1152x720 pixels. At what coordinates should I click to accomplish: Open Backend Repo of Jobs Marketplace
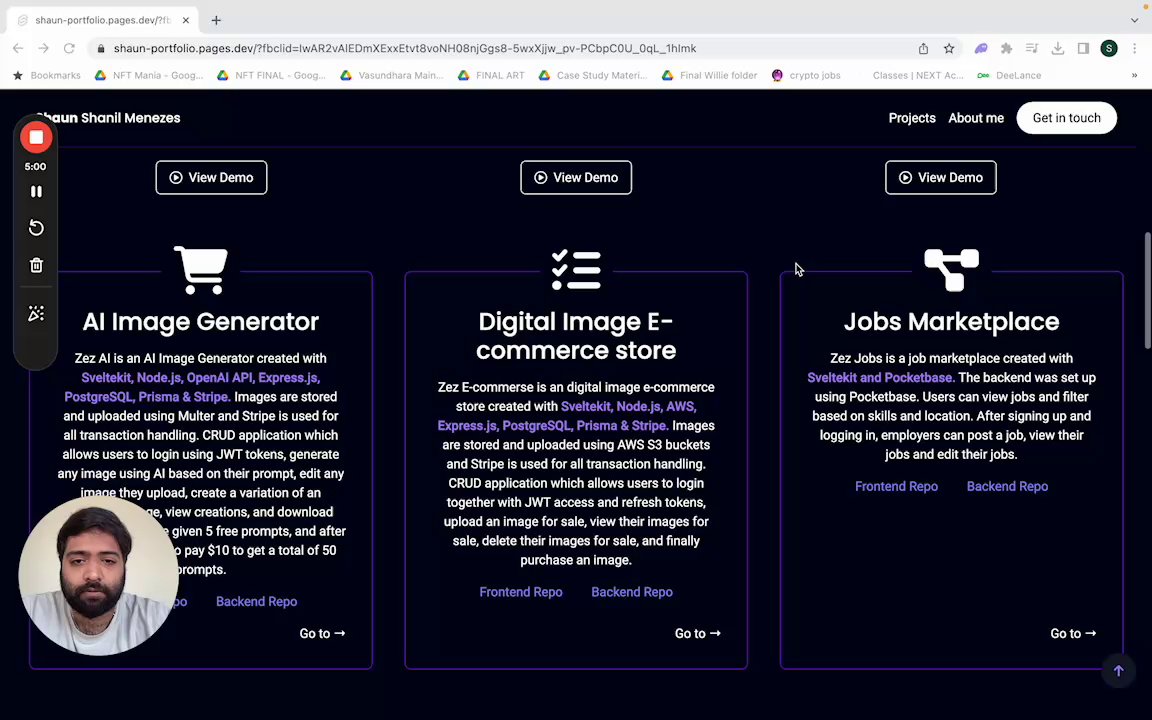(1007, 486)
